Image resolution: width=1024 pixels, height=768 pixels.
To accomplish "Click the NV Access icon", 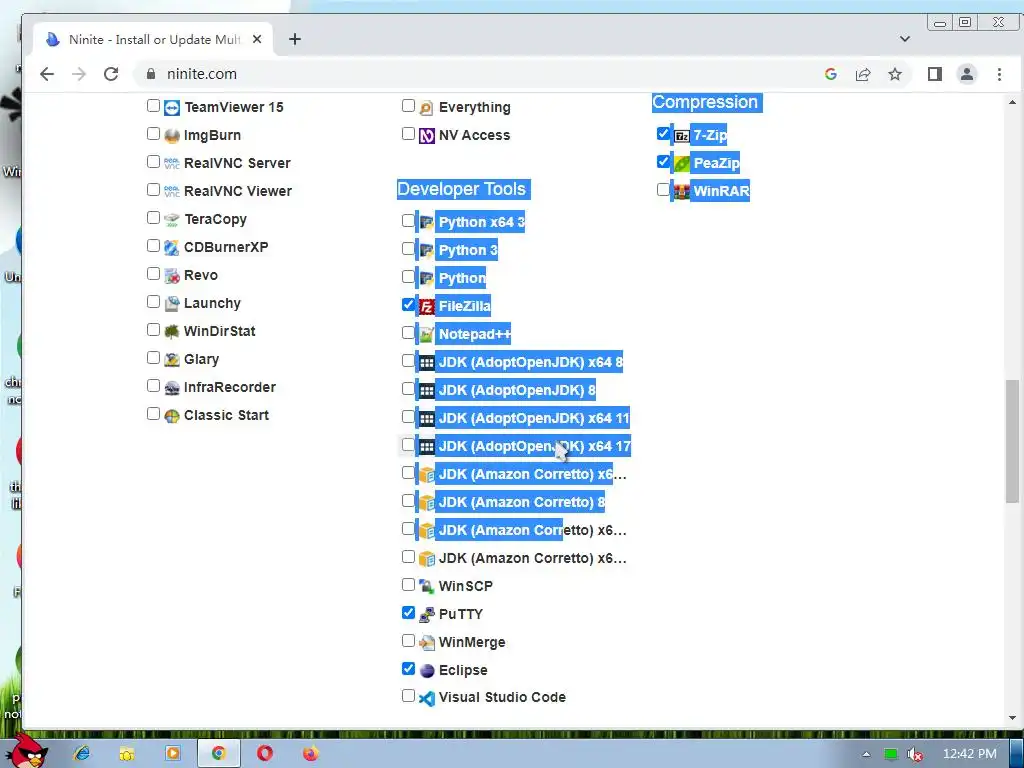I will (x=426, y=136).
